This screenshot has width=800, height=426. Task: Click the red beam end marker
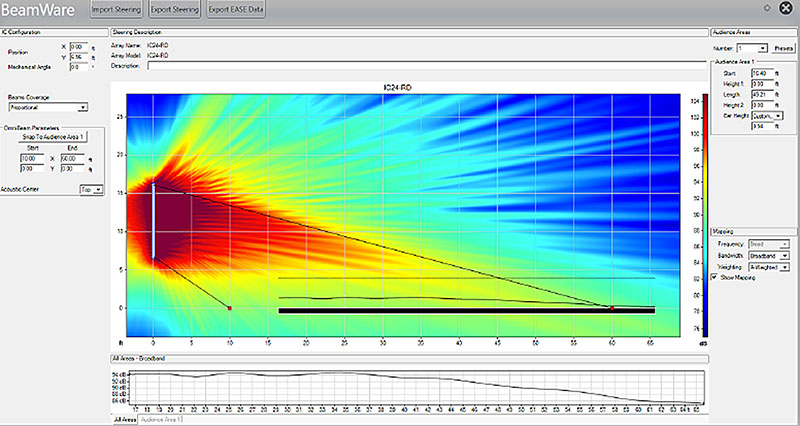(612, 308)
